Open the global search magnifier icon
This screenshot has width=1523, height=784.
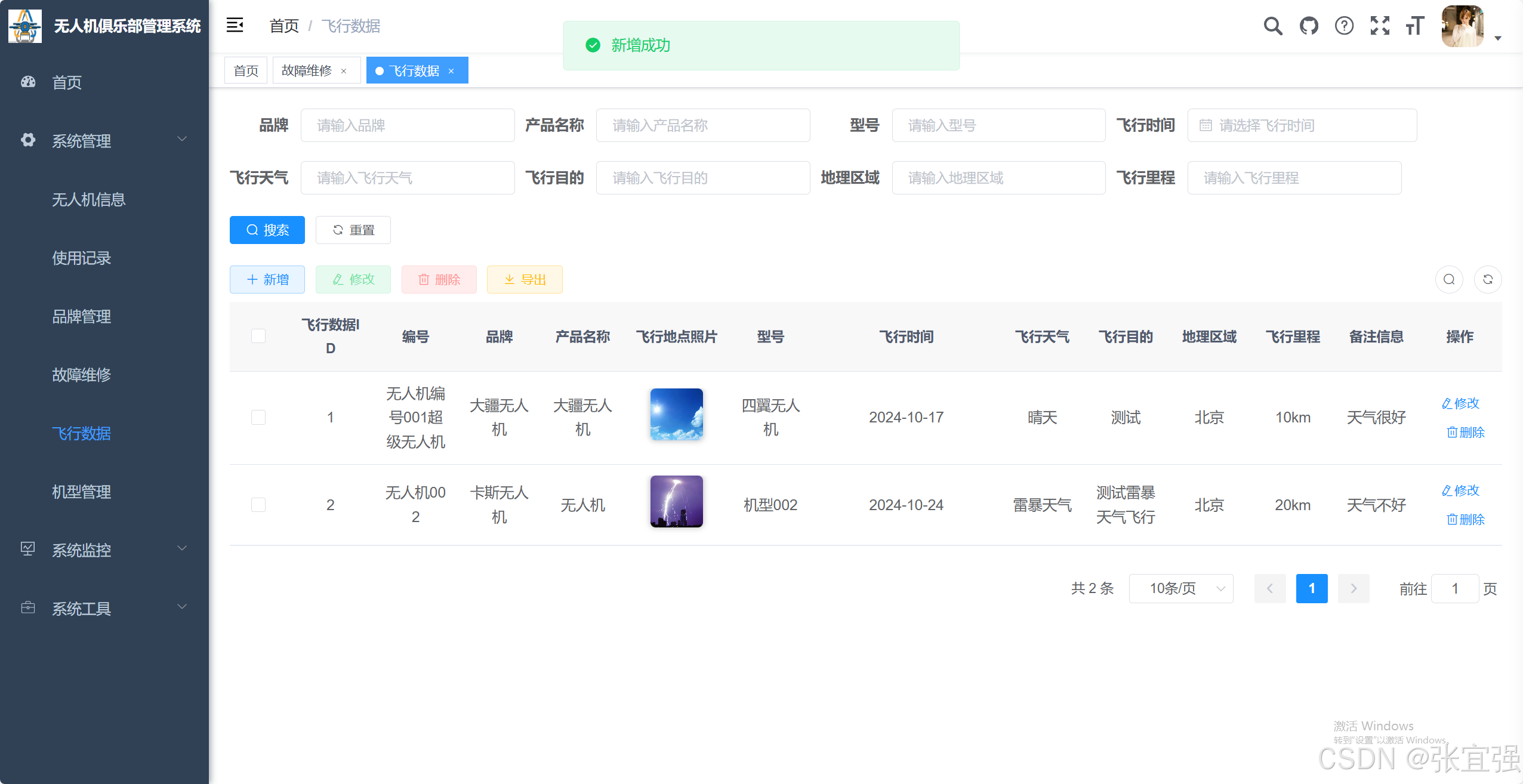pos(1273,26)
